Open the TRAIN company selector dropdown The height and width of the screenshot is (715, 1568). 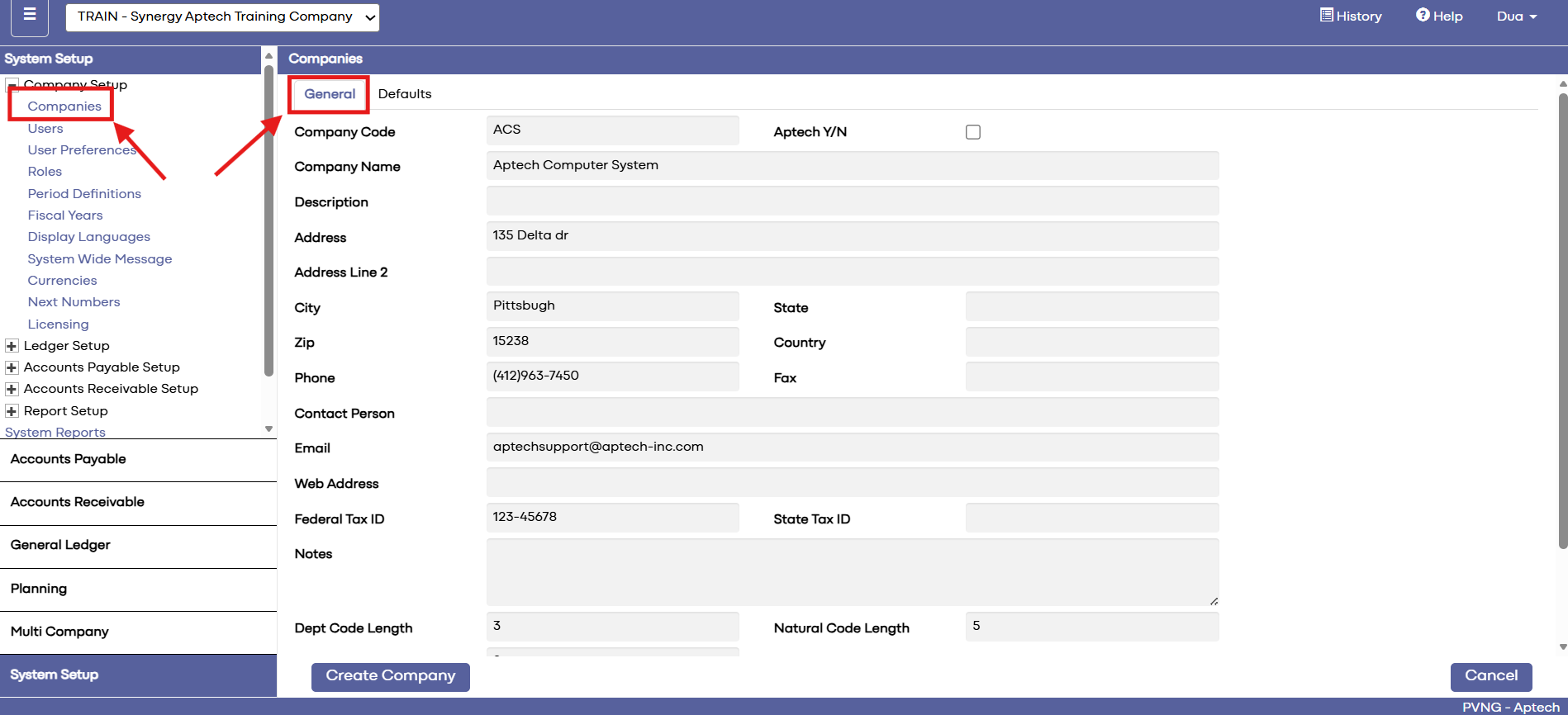[x=222, y=17]
